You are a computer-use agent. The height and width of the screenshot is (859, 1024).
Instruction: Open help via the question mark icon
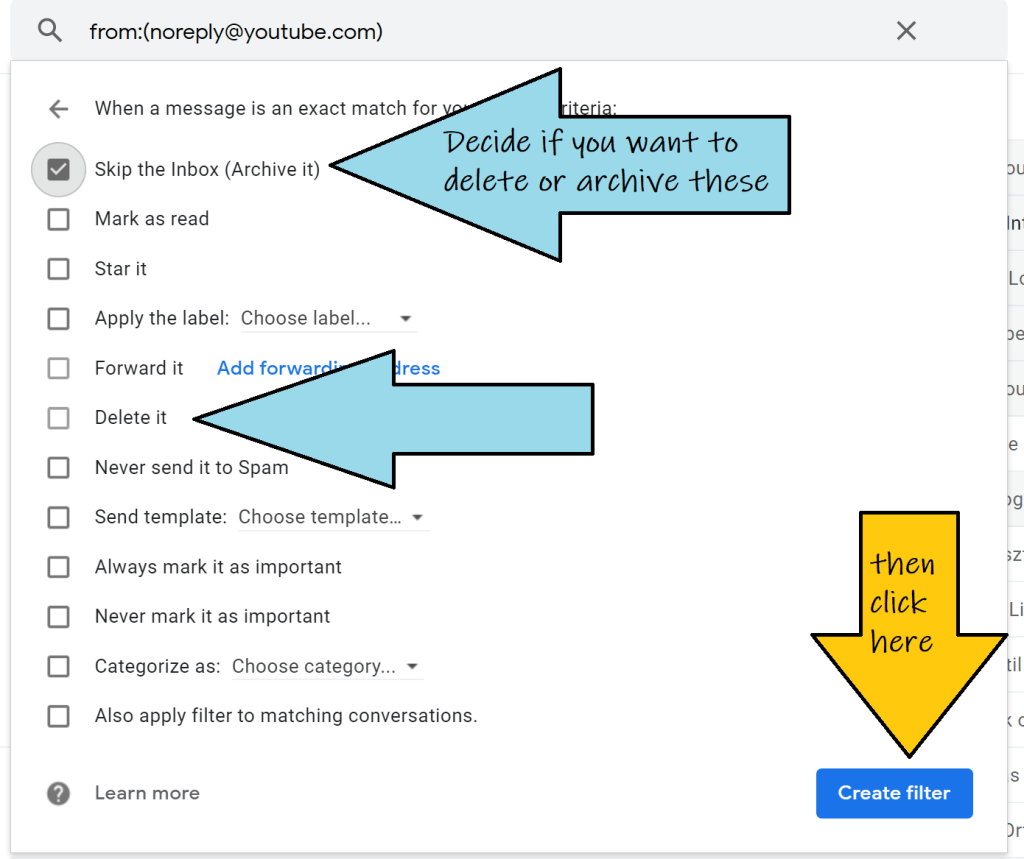[59, 793]
